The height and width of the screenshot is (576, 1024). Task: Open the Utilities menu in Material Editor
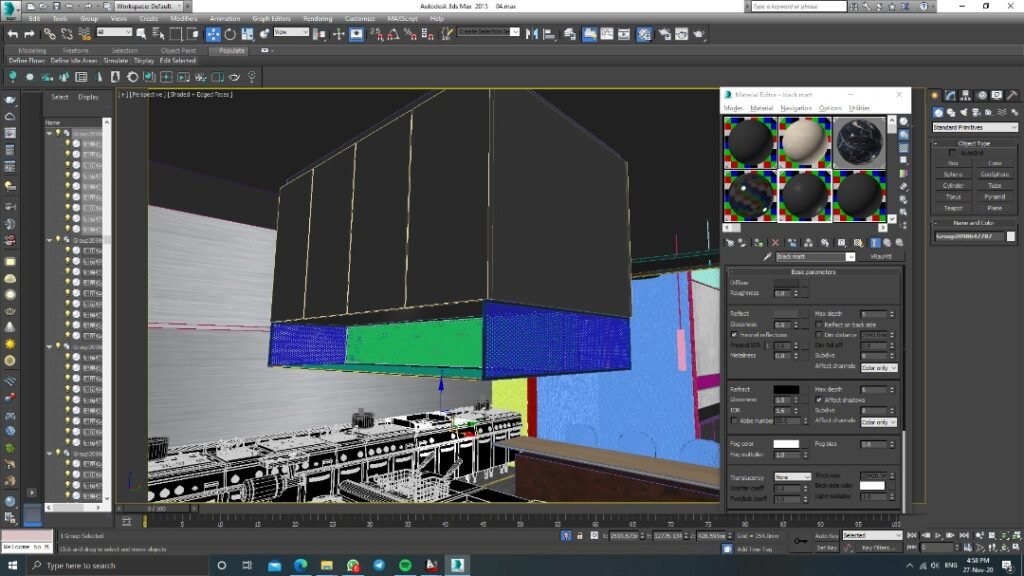pyautogui.click(x=859, y=108)
